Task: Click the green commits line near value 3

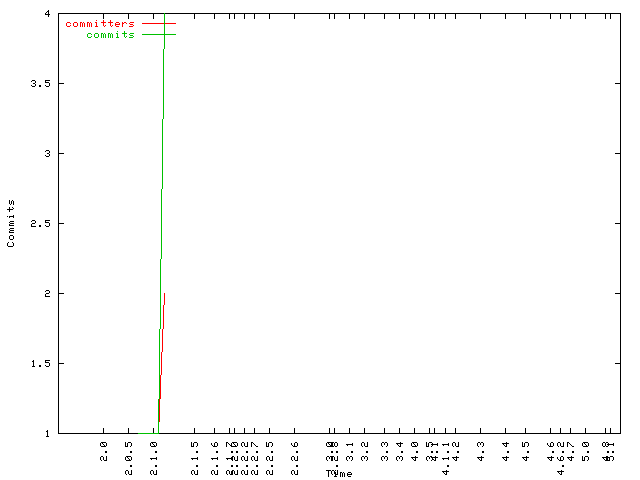Action: 162,153
